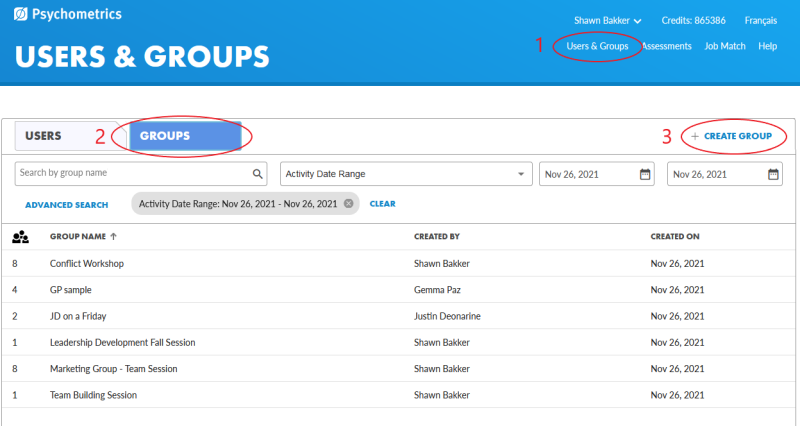Image resolution: width=800 pixels, height=426 pixels.
Task: Click the Psychometrics logo icon
Action: [x=22, y=15]
